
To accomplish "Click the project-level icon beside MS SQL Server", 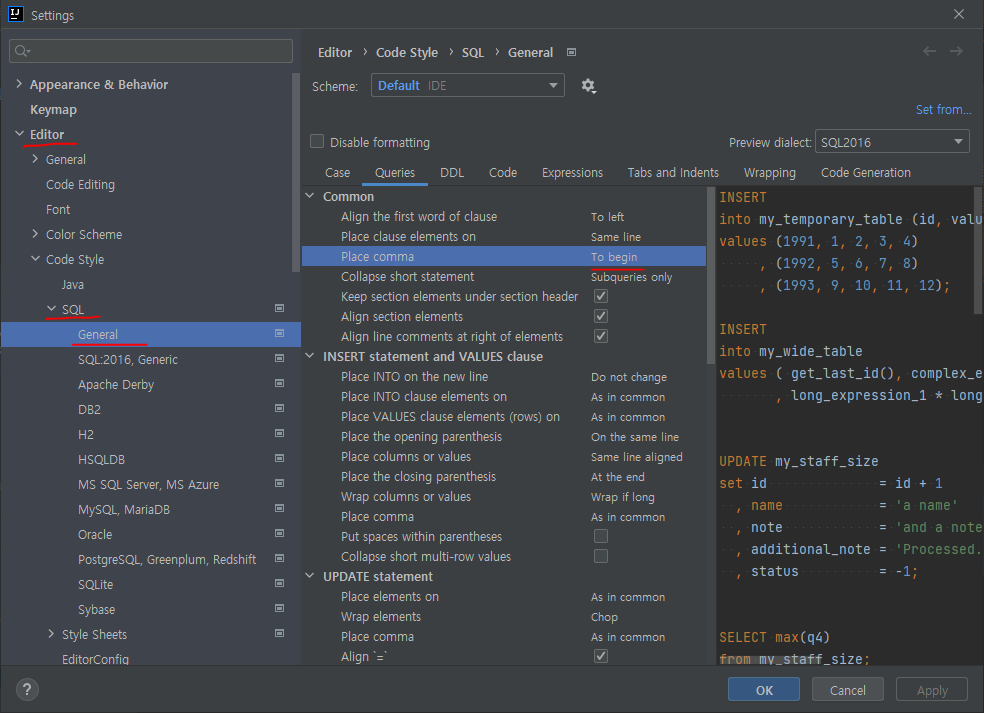I will [279, 483].
